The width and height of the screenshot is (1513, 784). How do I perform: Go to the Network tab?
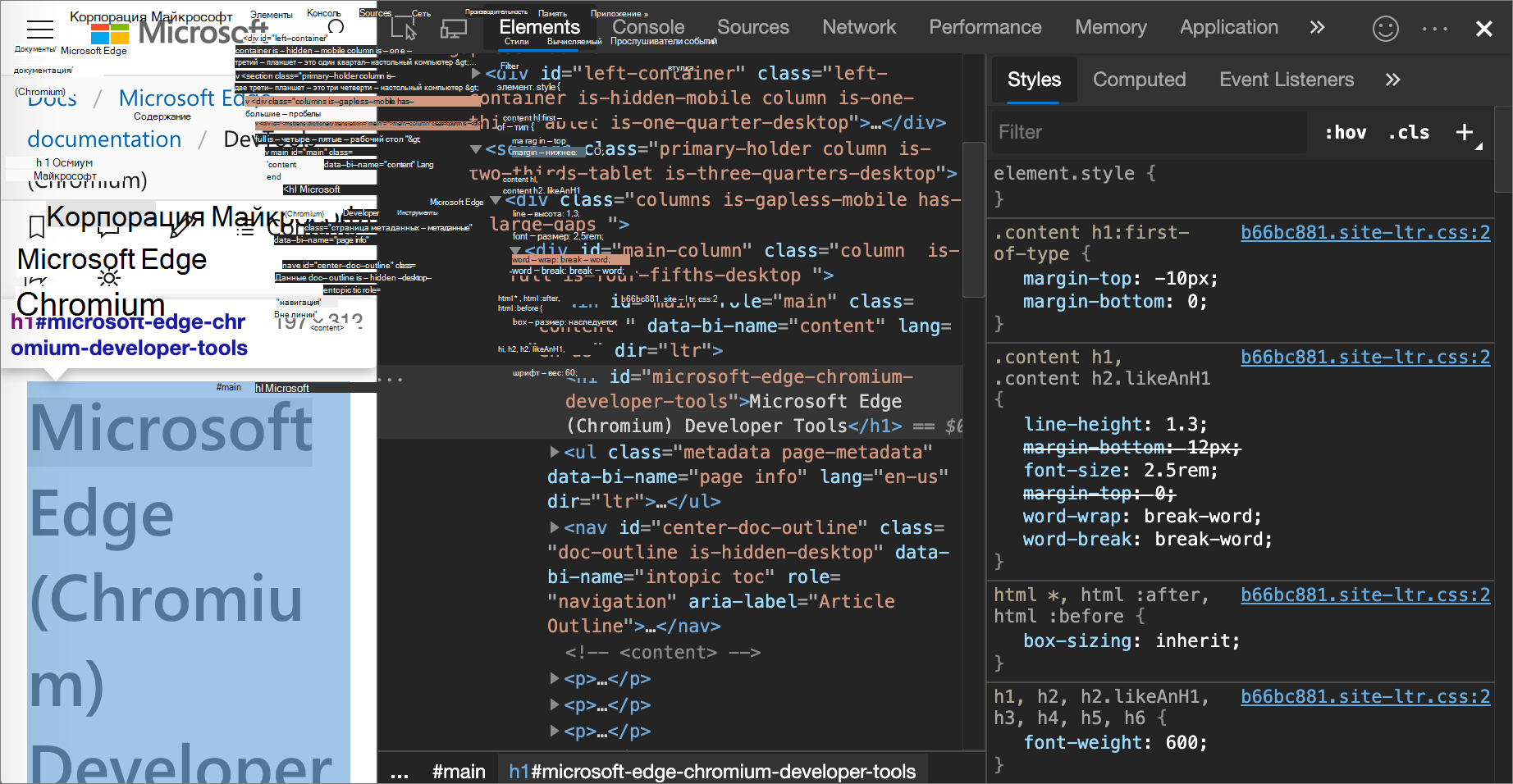click(859, 27)
